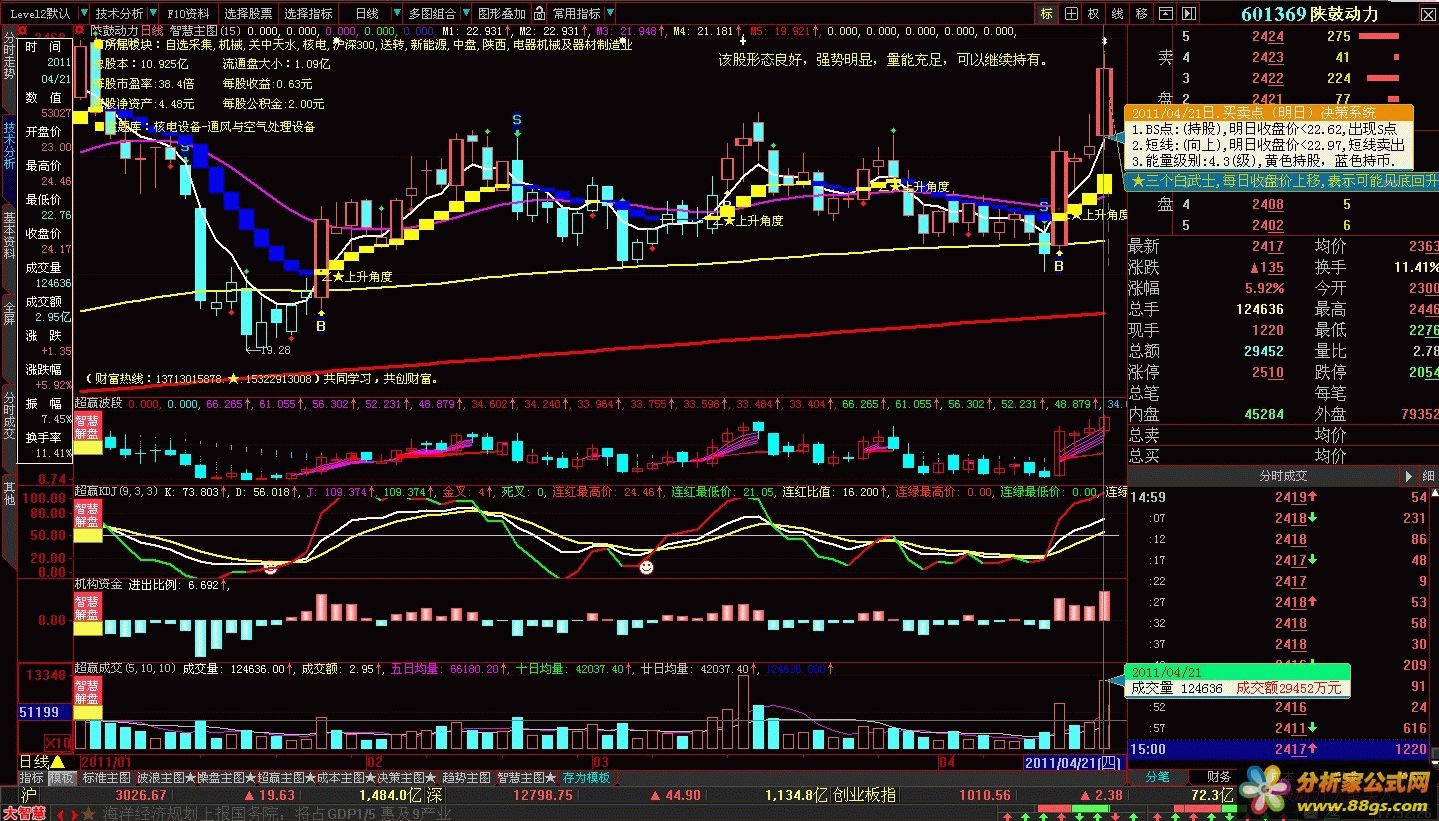Viewport: 1439px width, 821px height.
Task: Click the 图形叠加 toolbar item
Action: tap(501, 14)
